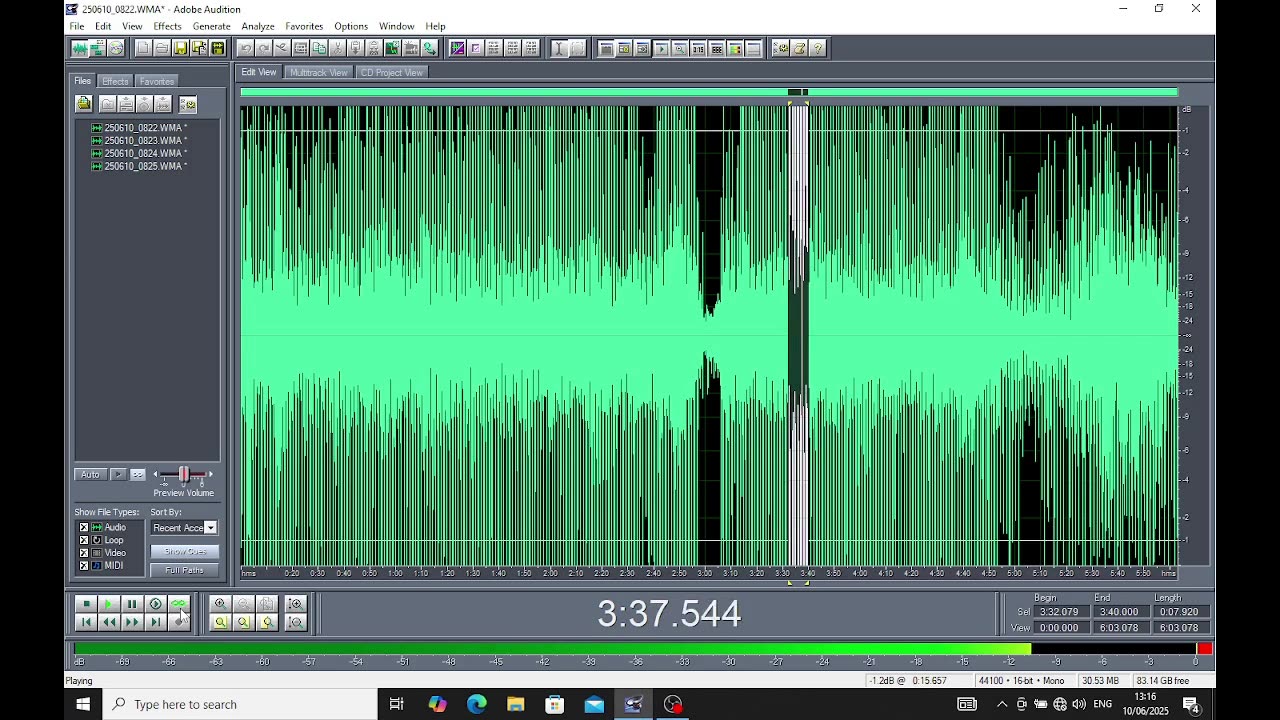Viewport: 1280px width, 720px height.
Task: Open the Sort By dropdown
Action: 184,527
